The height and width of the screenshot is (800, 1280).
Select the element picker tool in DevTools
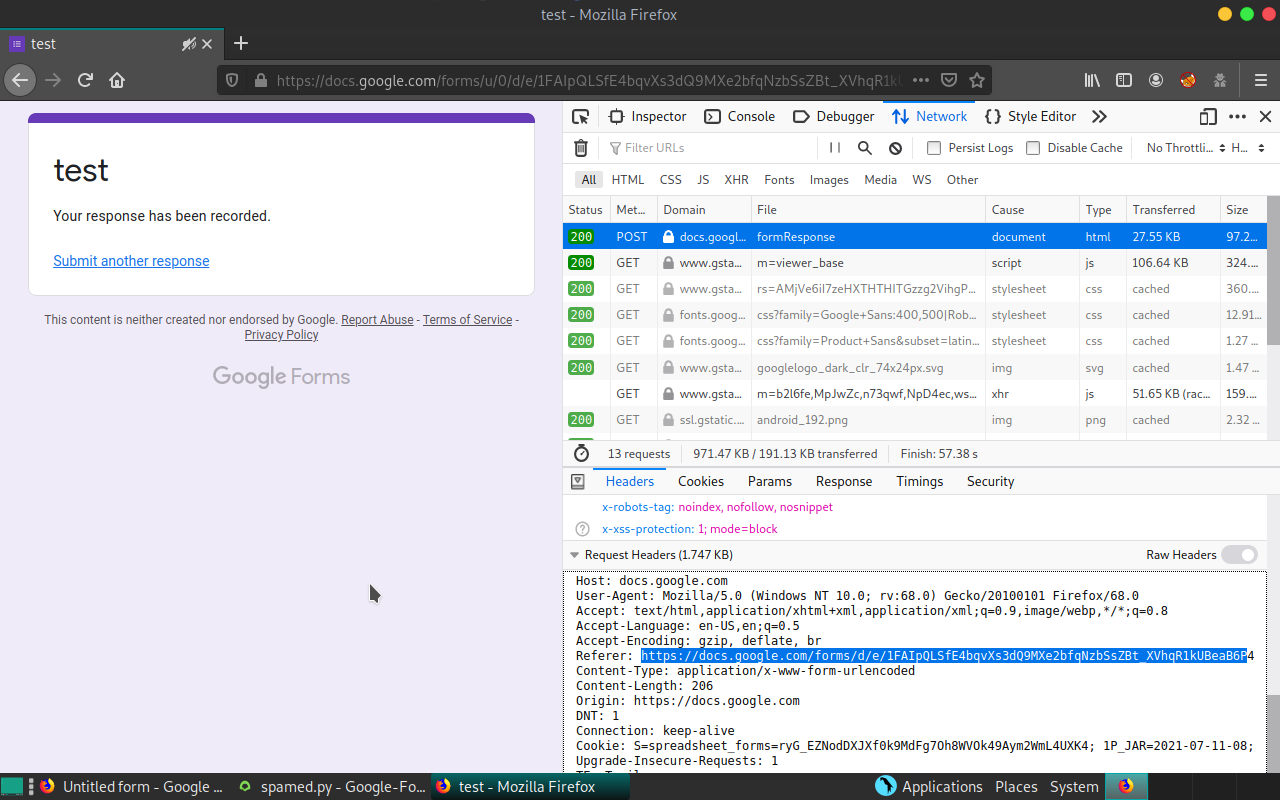[x=579, y=116]
